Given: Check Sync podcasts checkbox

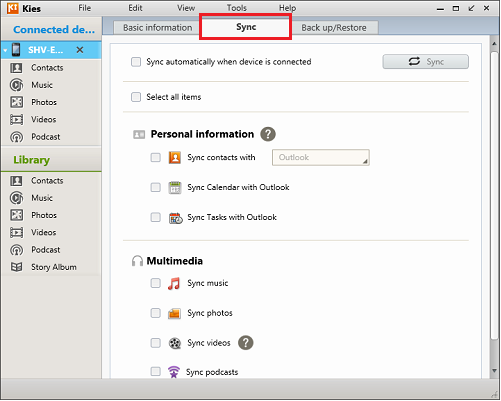Looking at the screenshot, I should [156, 371].
